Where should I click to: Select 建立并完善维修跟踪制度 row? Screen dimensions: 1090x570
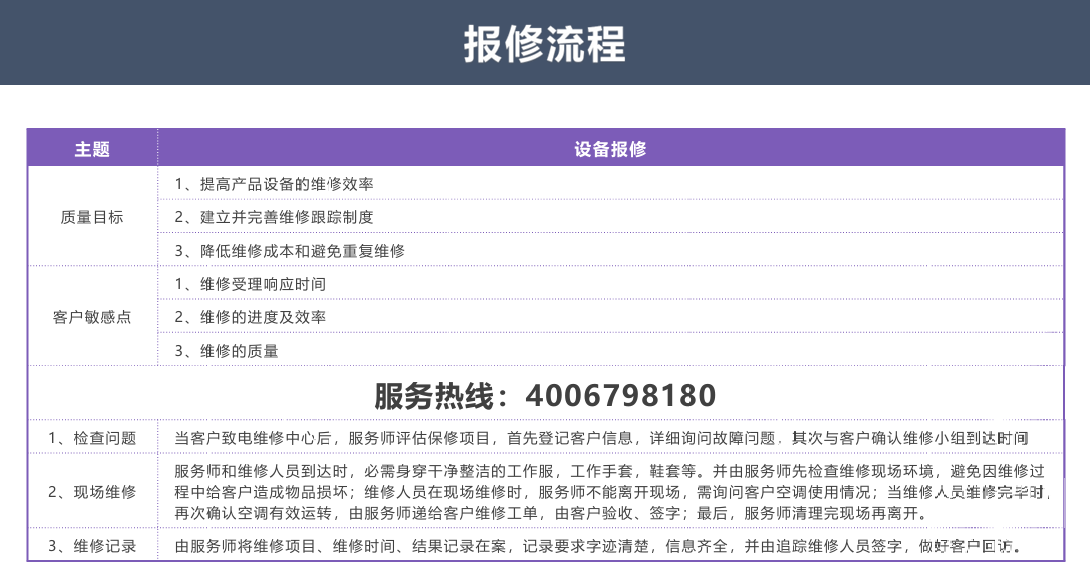(610, 217)
